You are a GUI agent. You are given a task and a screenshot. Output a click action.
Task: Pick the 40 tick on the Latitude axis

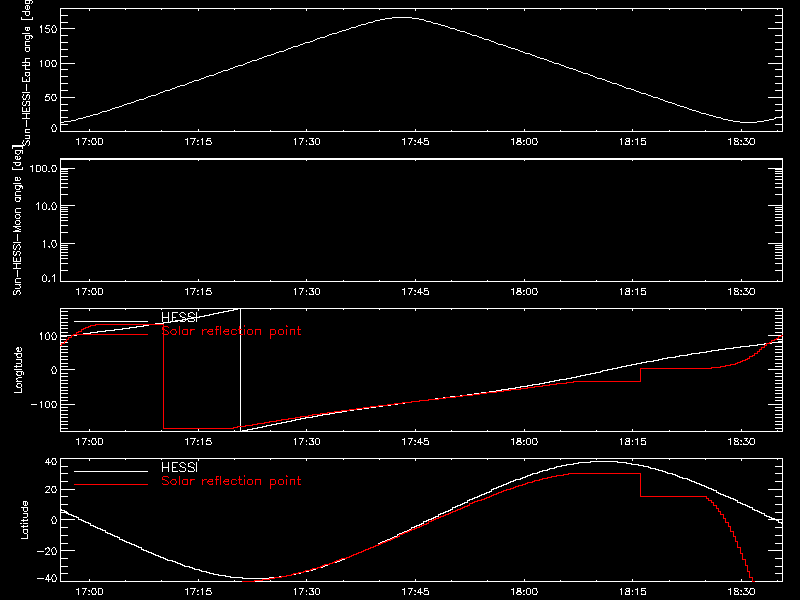pyautogui.click(x=51, y=463)
